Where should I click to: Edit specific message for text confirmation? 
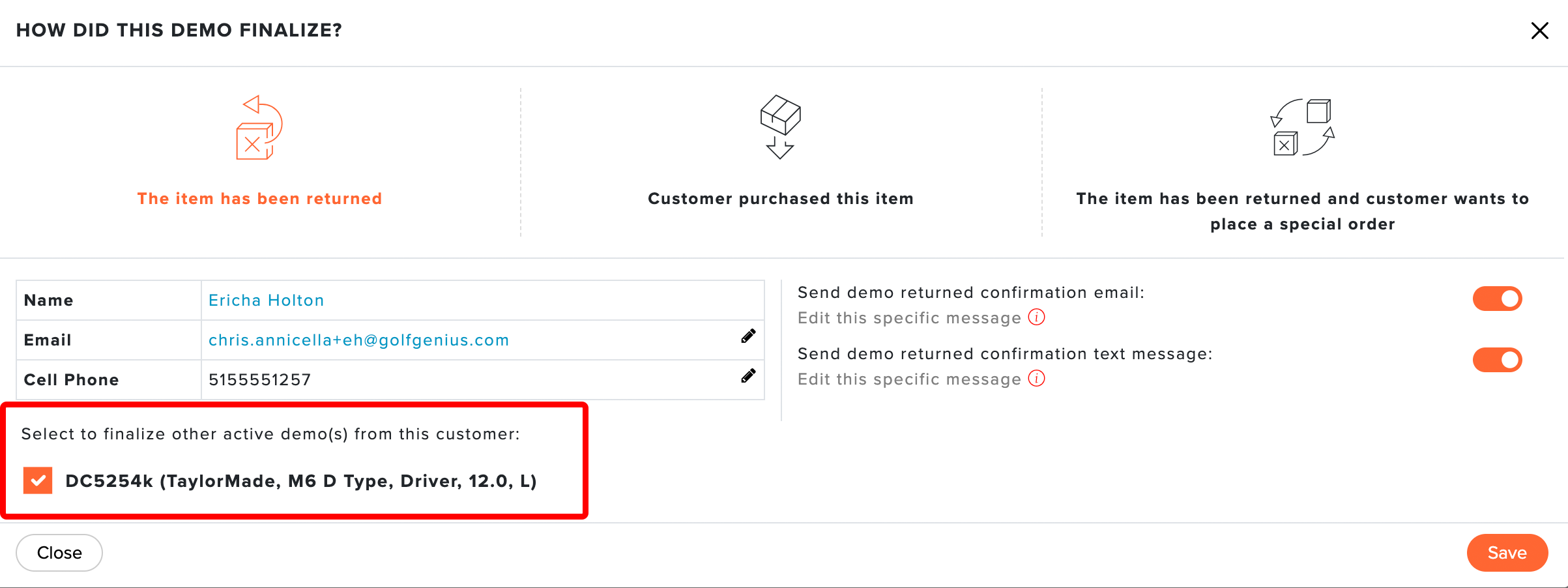(909, 379)
